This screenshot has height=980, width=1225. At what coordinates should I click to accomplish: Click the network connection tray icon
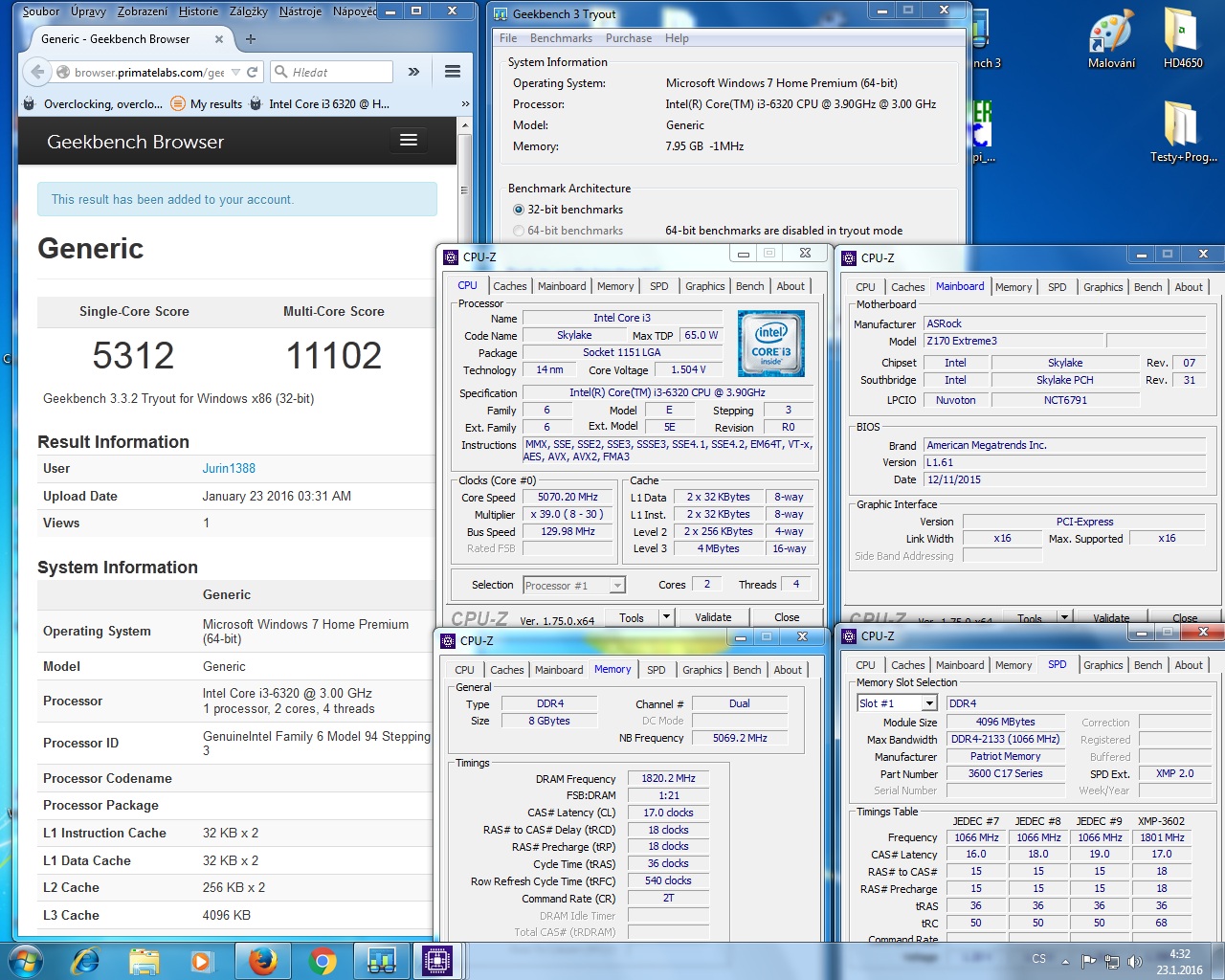1111,961
